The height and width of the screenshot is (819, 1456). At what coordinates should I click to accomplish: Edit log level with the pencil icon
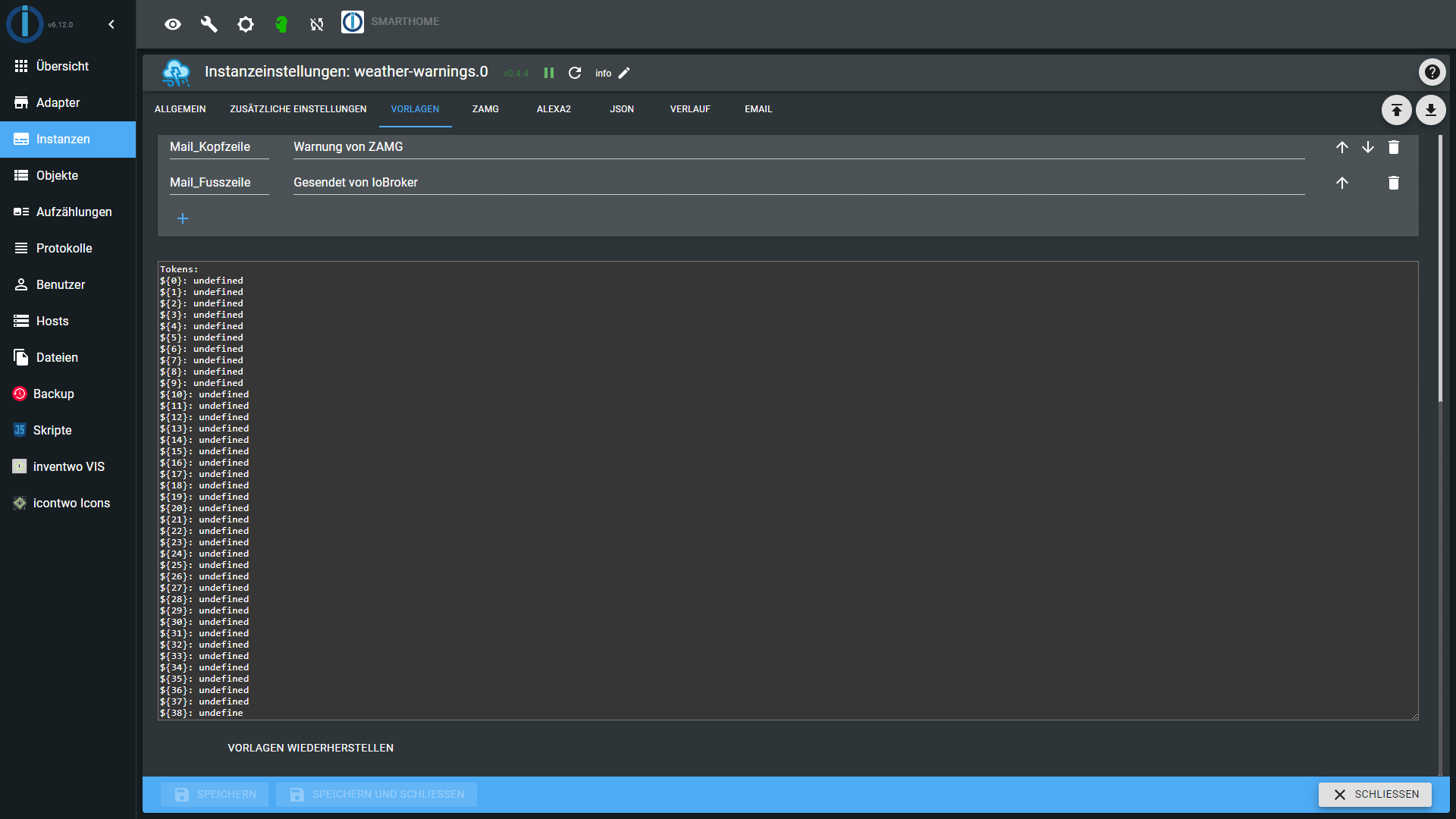pyautogui.click(x=624, y=73)
